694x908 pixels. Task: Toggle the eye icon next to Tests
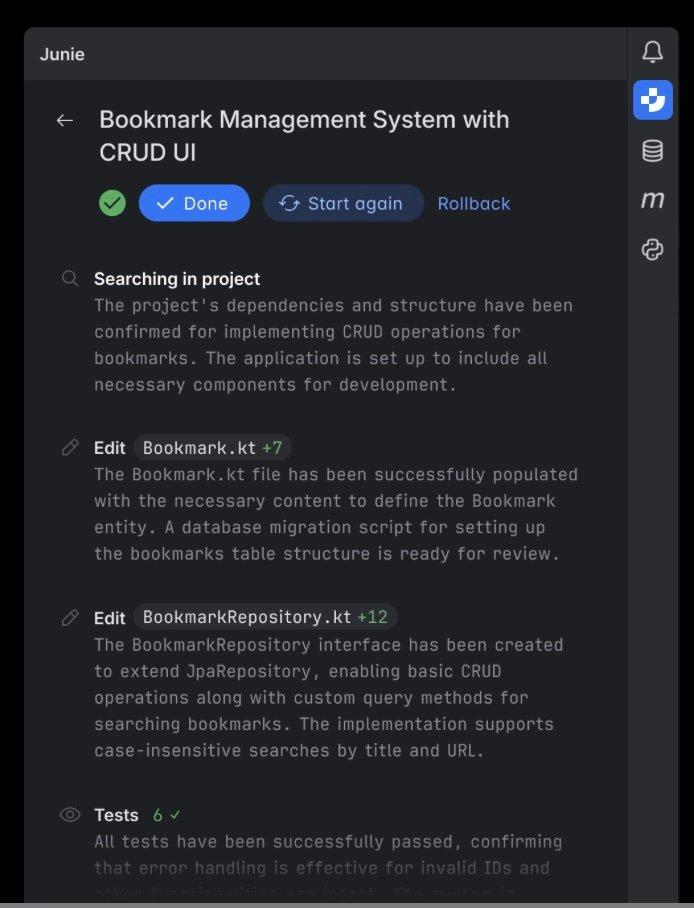point(68,815)
